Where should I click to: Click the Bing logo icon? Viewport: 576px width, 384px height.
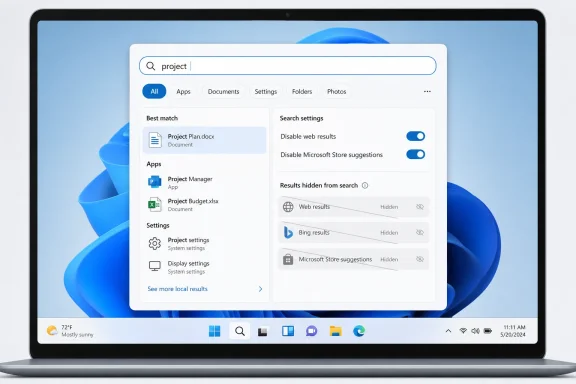coord(288,232)
